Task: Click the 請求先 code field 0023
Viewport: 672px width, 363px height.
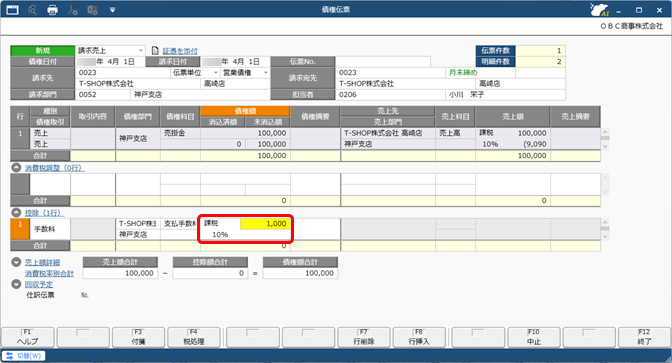Action: 124,73
